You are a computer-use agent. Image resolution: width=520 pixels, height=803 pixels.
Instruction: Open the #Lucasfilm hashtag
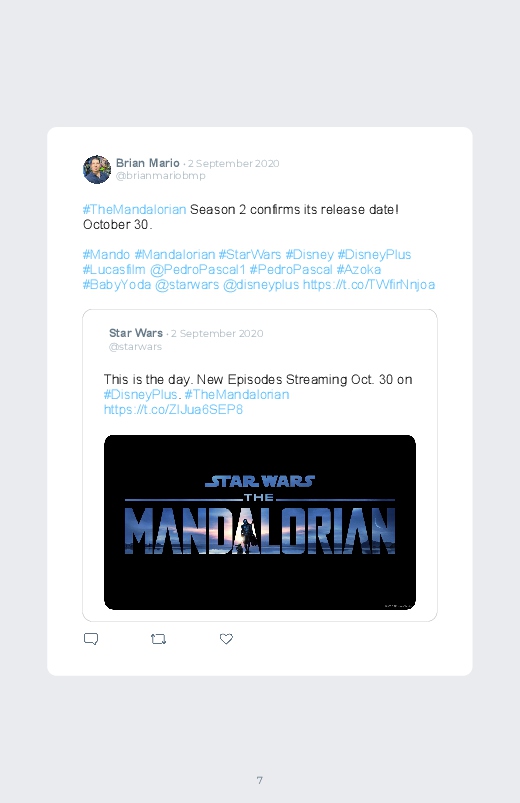114,269
